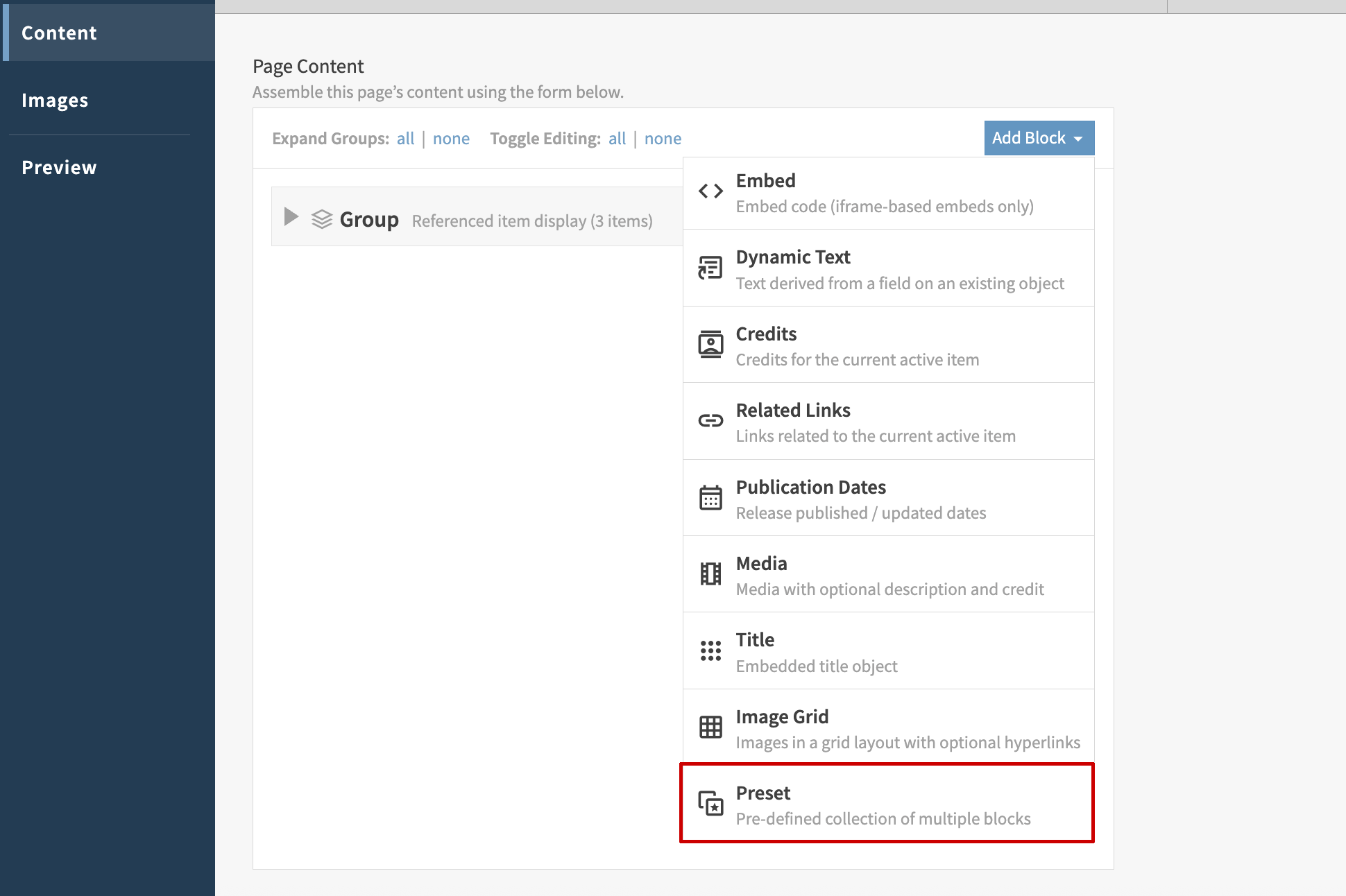
Task: Click the Media film strip icon
Action: [710, 574]
